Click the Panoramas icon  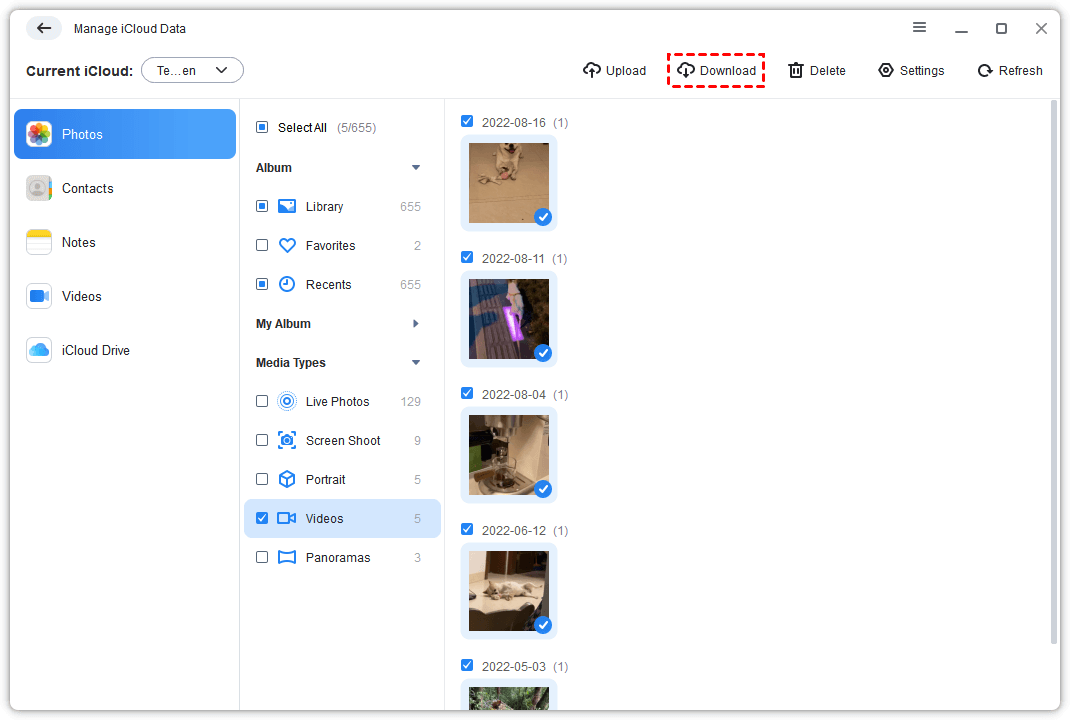[287, 557]
